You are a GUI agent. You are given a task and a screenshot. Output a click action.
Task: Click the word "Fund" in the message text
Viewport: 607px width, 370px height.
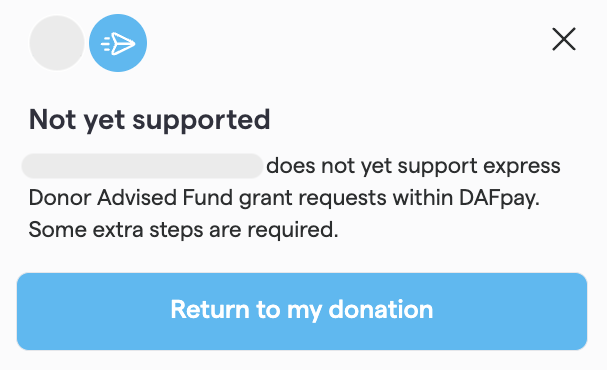(x=207, y=198)
